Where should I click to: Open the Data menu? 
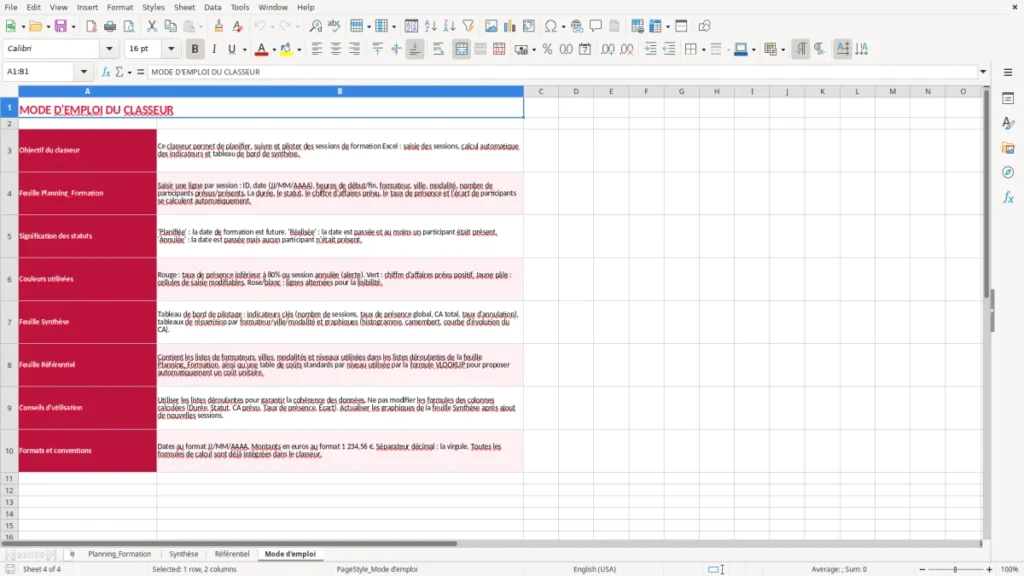(x=212, y=7)
